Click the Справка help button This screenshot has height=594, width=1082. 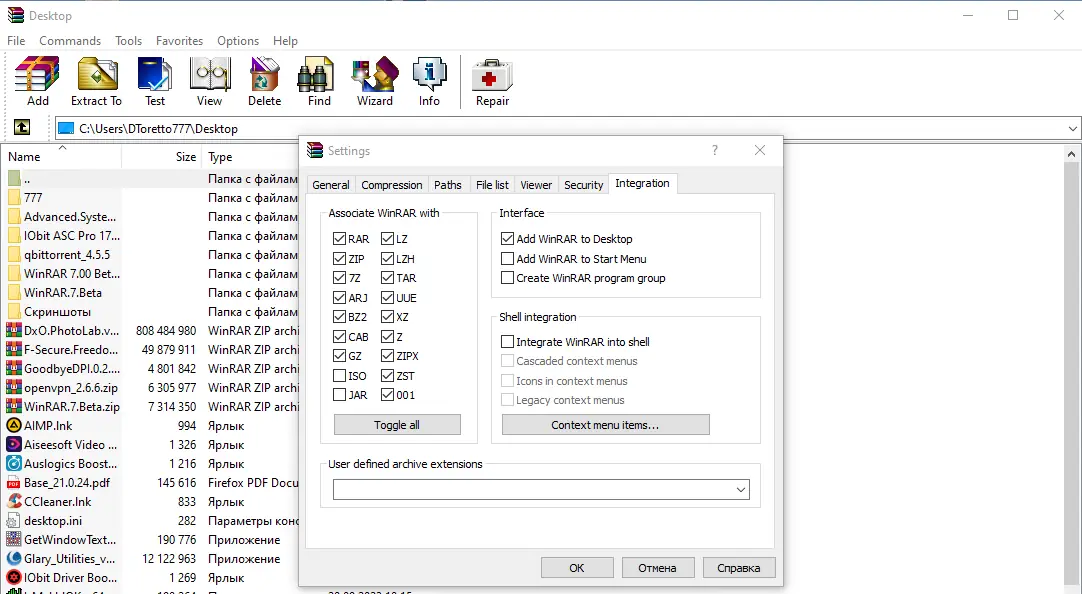pyautogui.click(x=738, y=568)
